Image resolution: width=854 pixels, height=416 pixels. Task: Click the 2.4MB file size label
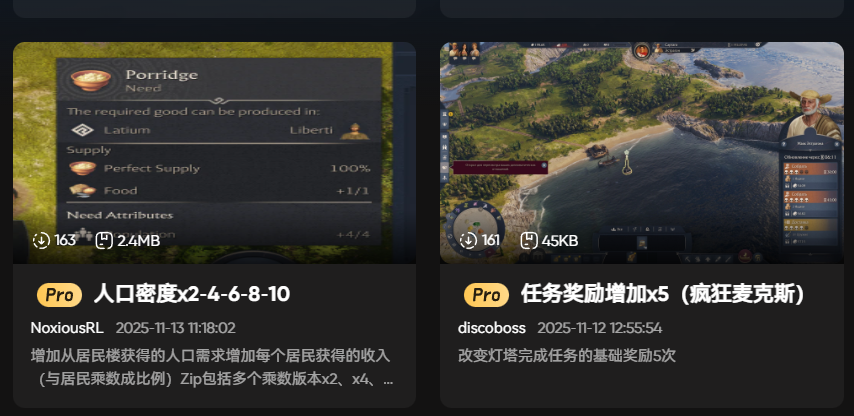[x=139, y=241]
